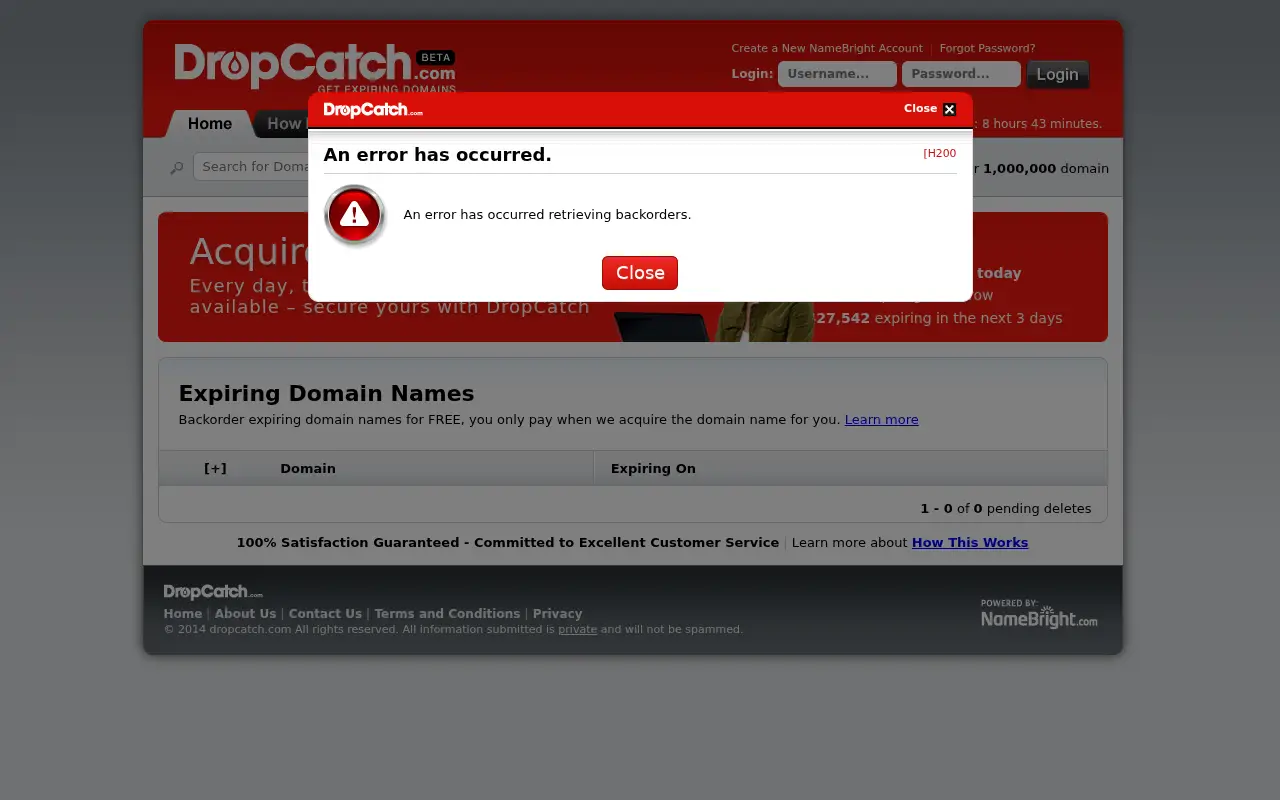This screenshot has height=800, width=1280.
Task: Open the Create a New NameBright Account link
Action: [827, 48]
